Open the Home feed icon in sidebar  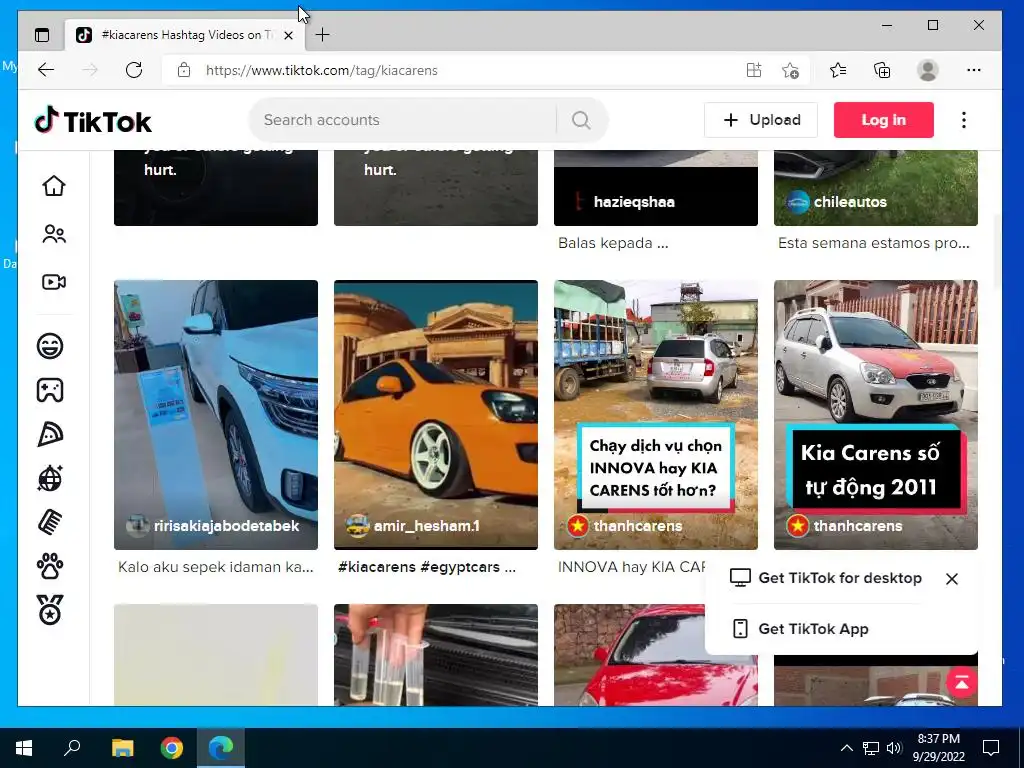click(54, 186)
